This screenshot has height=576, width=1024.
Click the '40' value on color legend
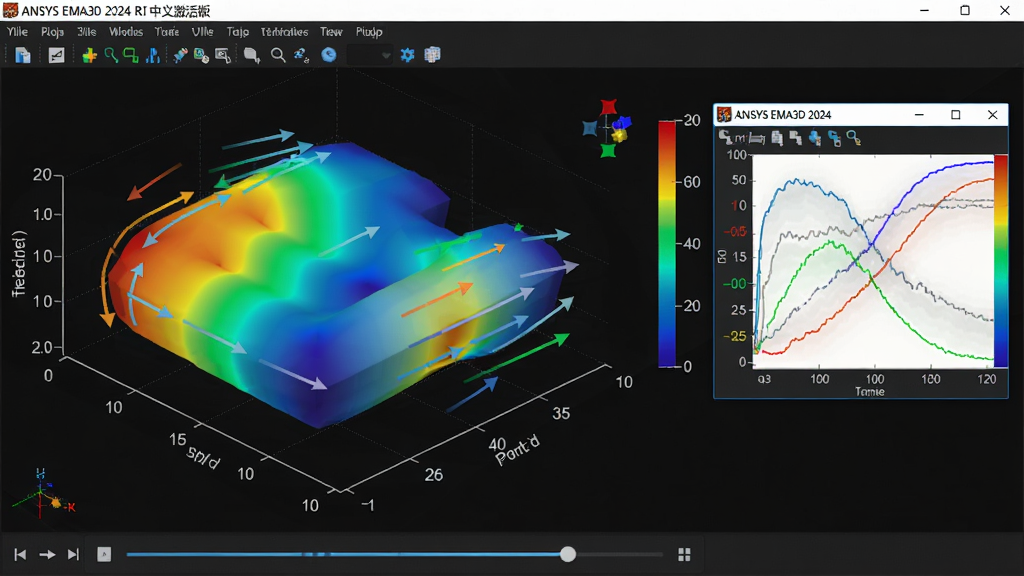tap(692, 244)
